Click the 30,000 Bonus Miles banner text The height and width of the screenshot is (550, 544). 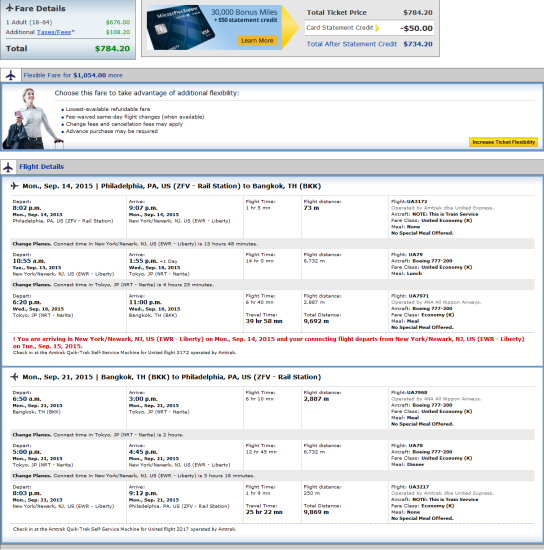click(244, 12)
